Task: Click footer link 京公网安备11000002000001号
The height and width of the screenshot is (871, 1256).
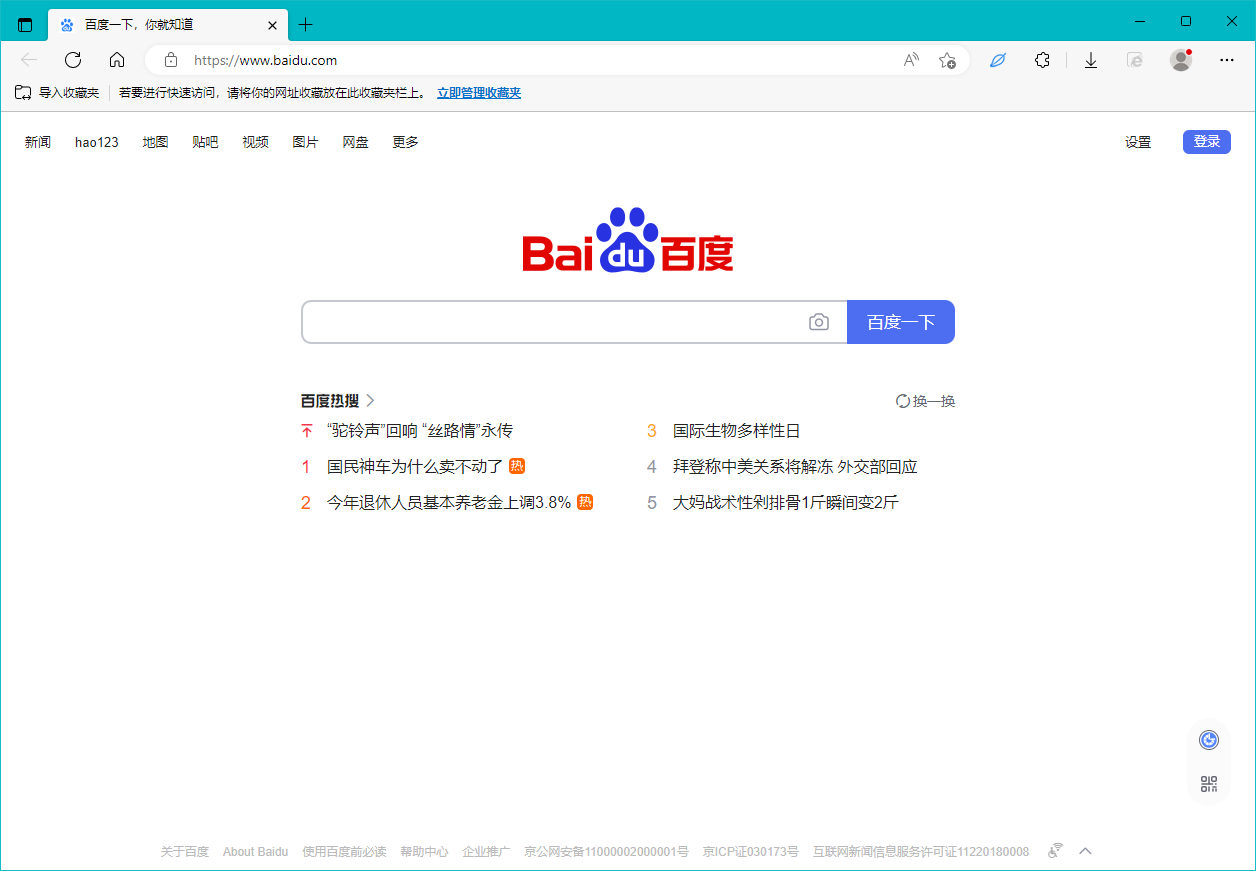Action: pos(606,852)
